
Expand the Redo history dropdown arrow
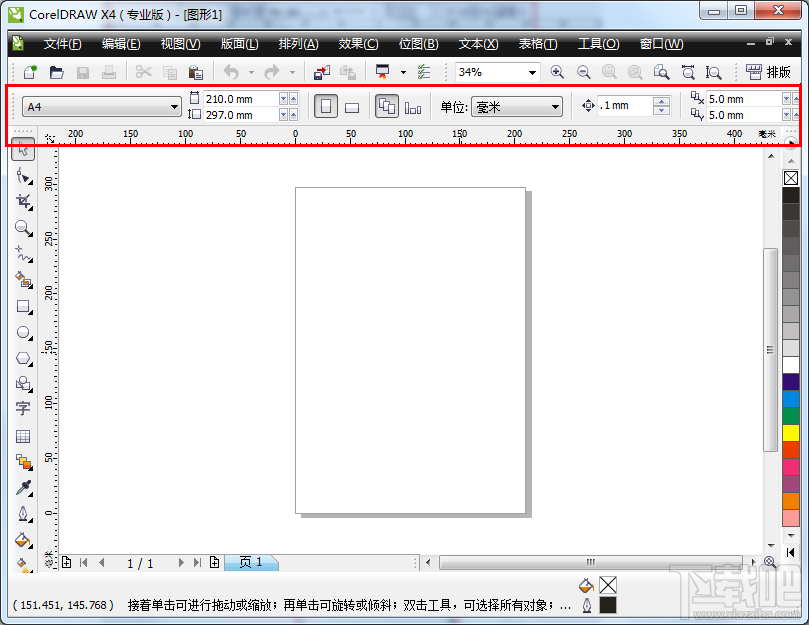point(292,72)
